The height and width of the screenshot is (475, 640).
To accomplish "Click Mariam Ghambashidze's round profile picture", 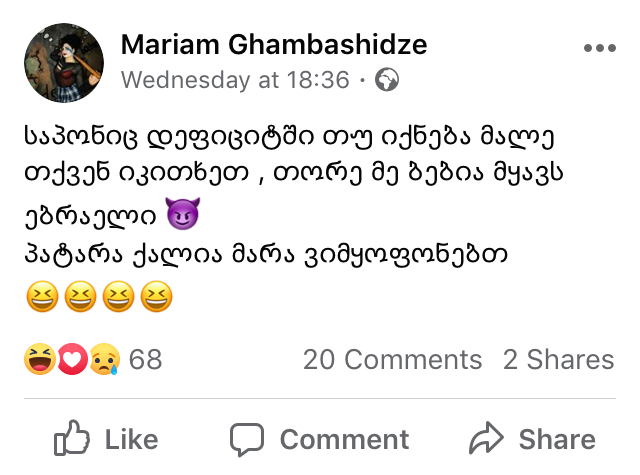I will tap(64, 62).
